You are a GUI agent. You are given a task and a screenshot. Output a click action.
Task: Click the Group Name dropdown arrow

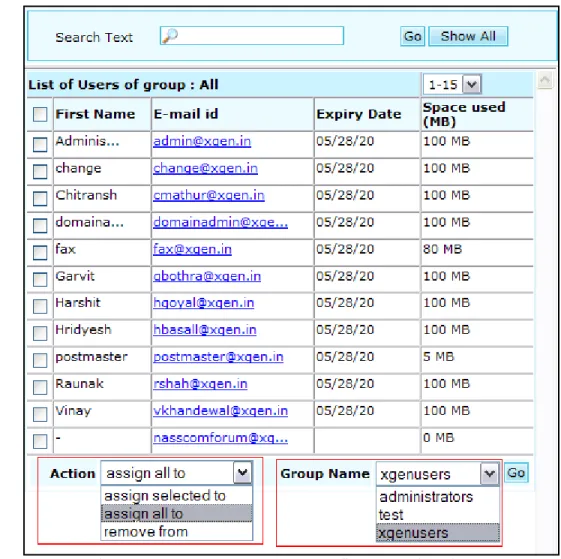[x=489, y=474]
